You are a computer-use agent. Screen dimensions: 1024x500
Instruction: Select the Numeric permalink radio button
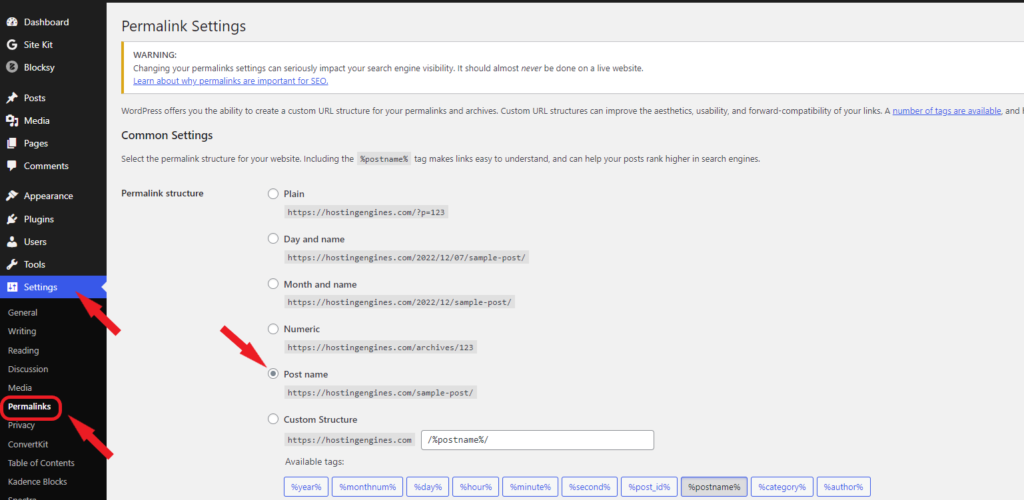tap(274, 329)
